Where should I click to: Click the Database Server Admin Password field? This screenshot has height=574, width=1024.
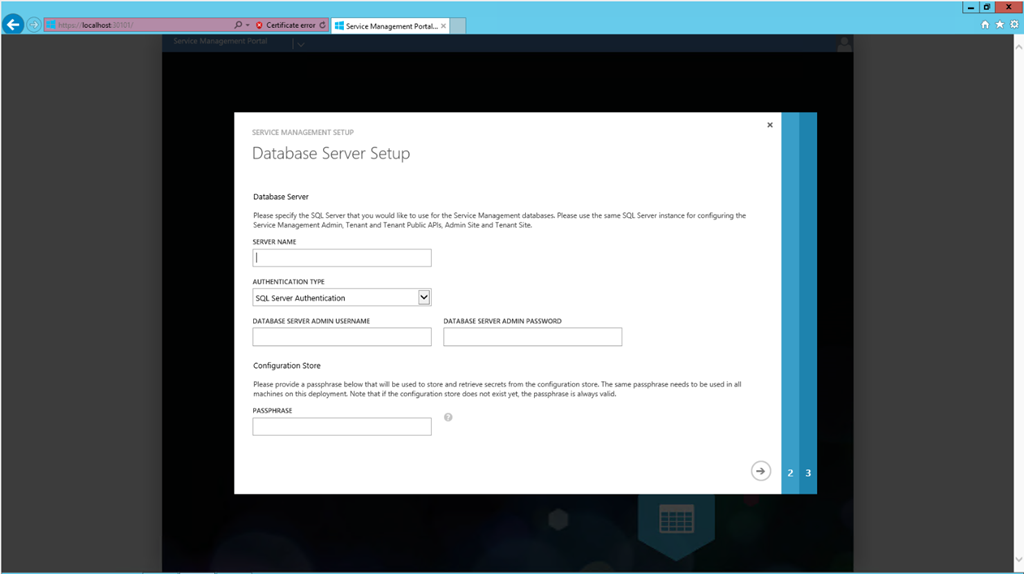point(532,337)
